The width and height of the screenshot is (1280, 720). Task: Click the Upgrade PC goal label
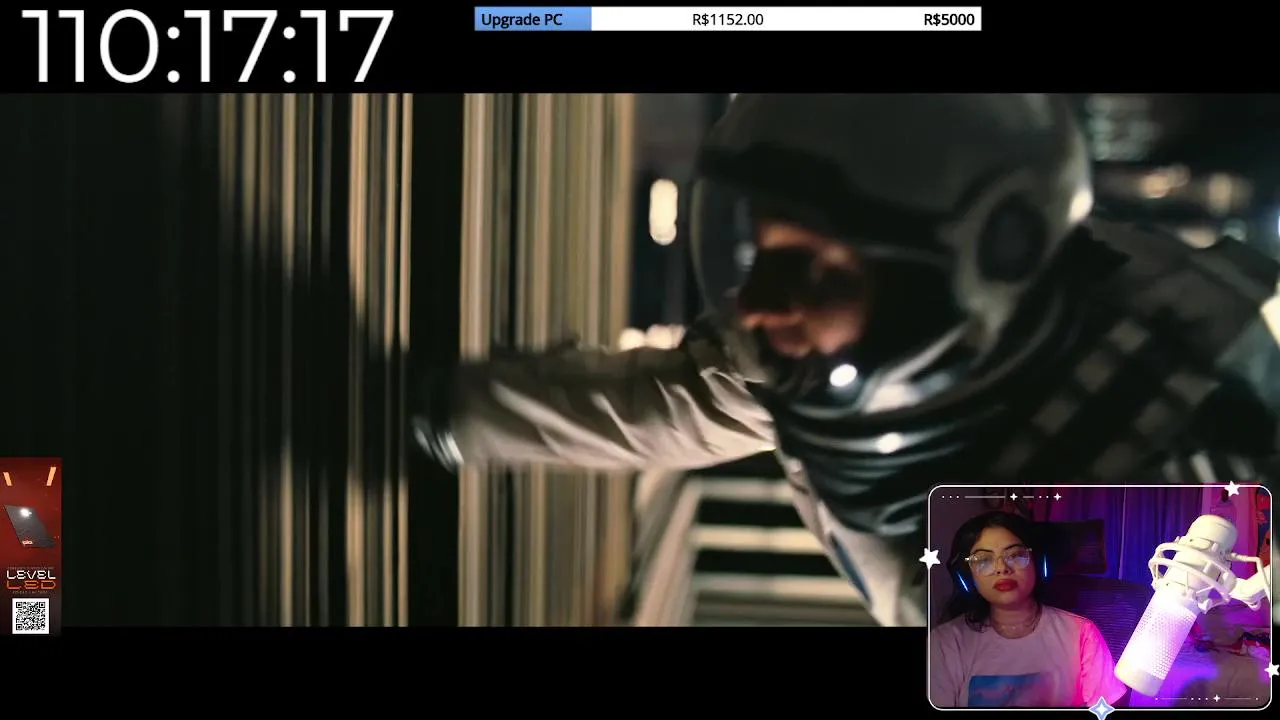521,19
